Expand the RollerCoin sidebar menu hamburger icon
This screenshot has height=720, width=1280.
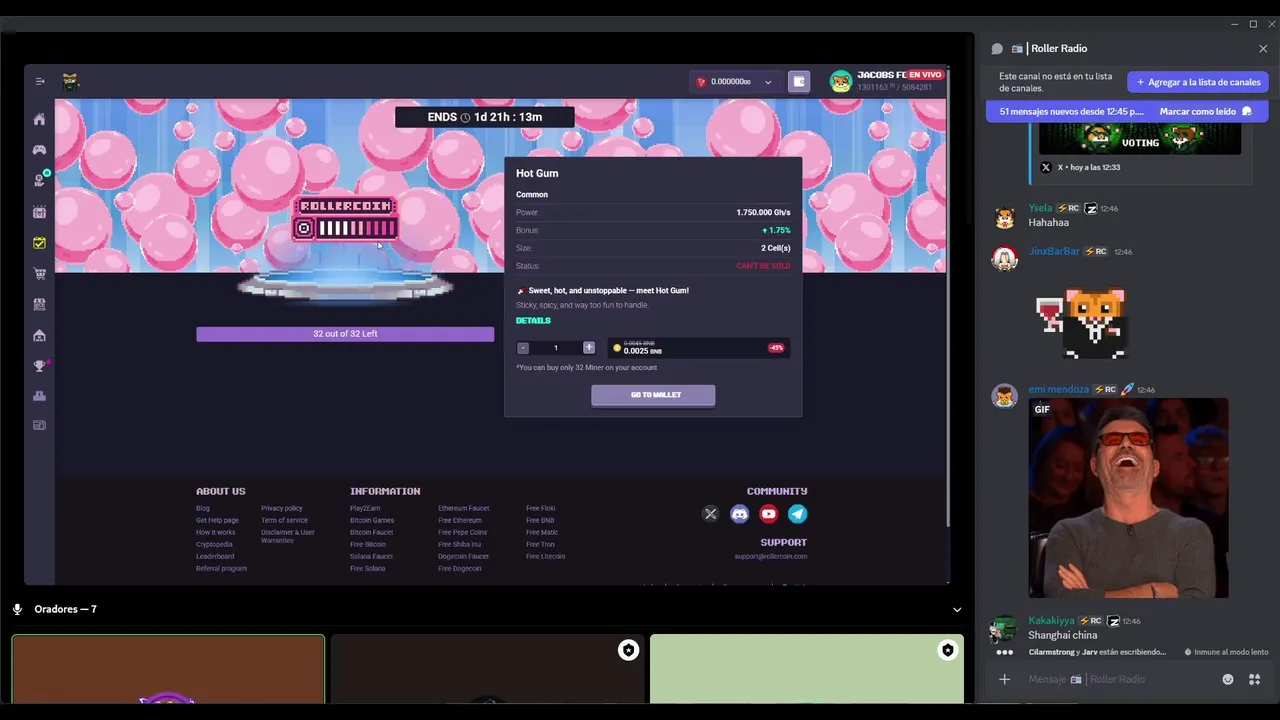[x=40, y=82]
